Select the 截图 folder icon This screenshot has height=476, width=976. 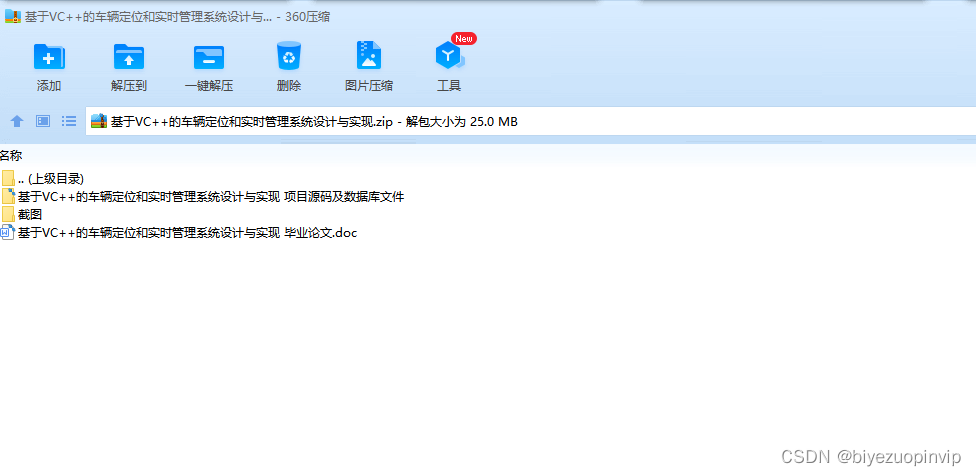coord(8,215)
